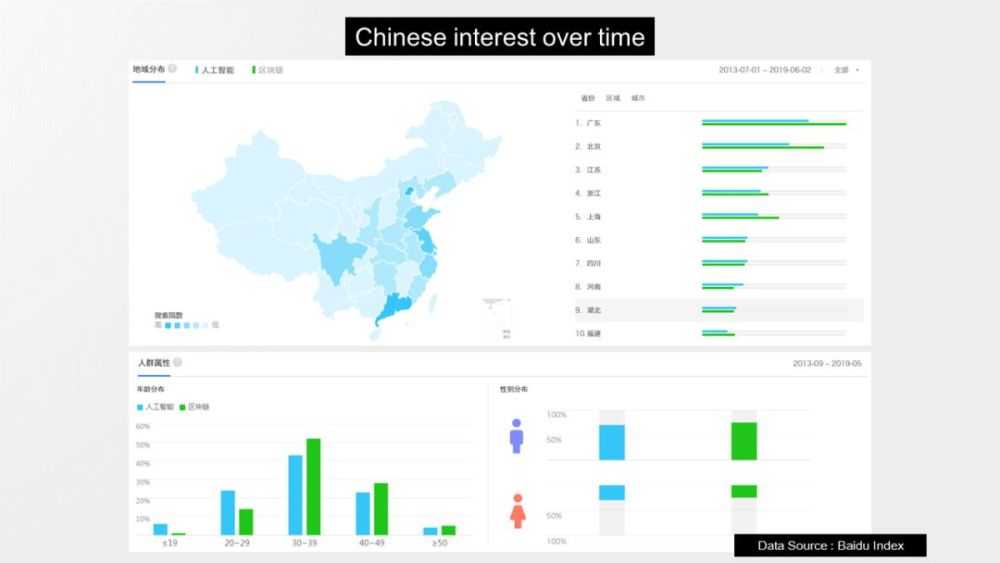
Task: Click the 性别分布 chart heading
Action: click(513, 389)
